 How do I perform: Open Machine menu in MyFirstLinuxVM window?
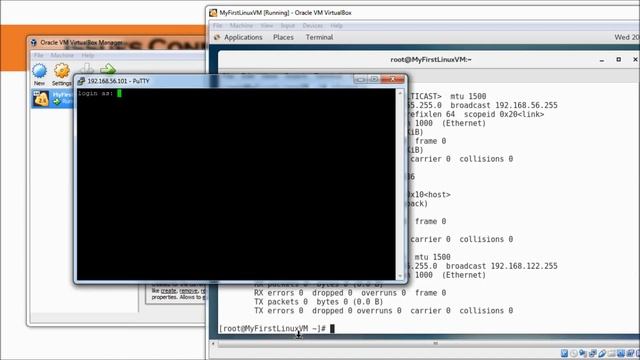tap(241, 25)
